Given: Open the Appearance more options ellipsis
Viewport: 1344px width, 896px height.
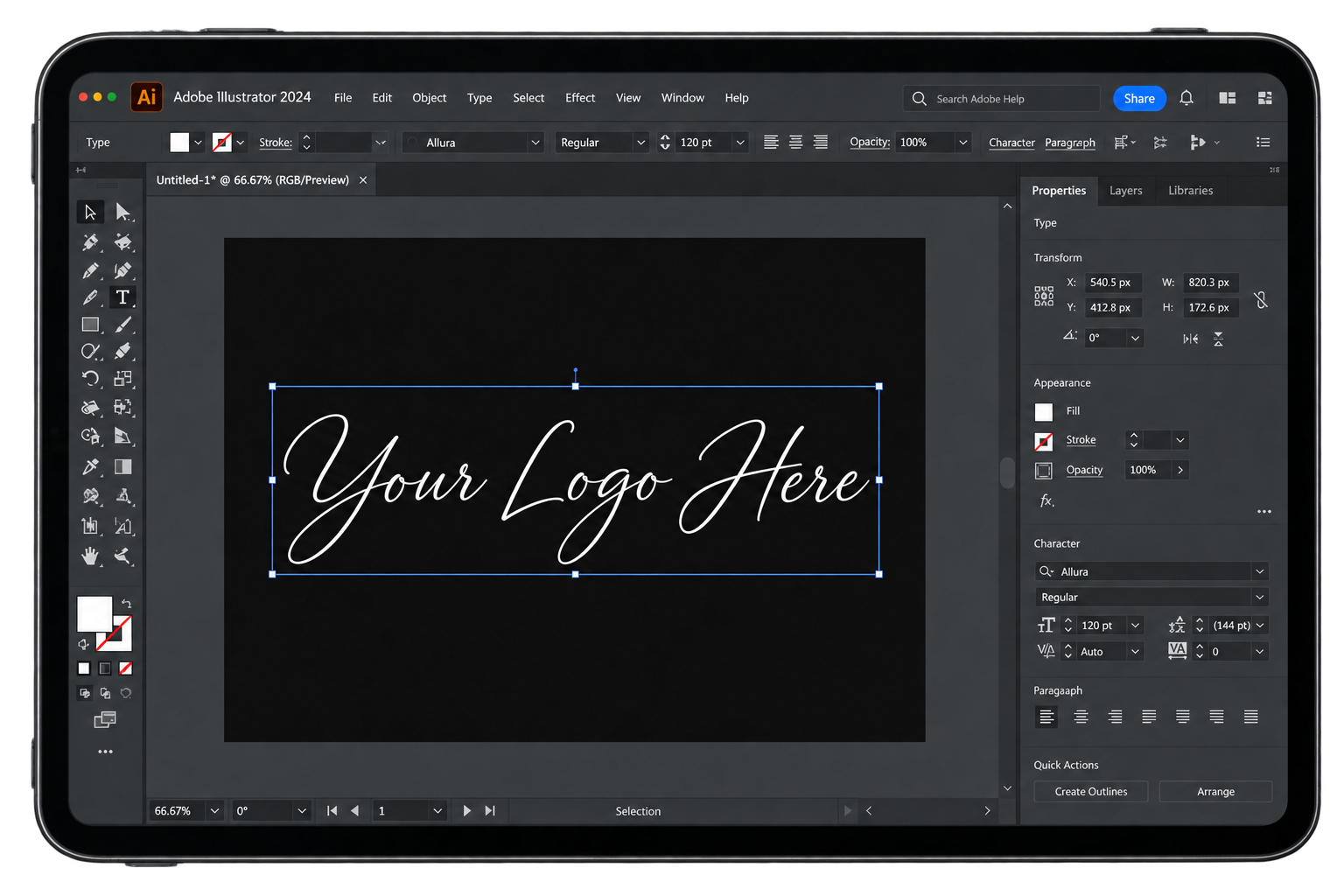Looking at the screenshot, I should (x=1264, y=512).
